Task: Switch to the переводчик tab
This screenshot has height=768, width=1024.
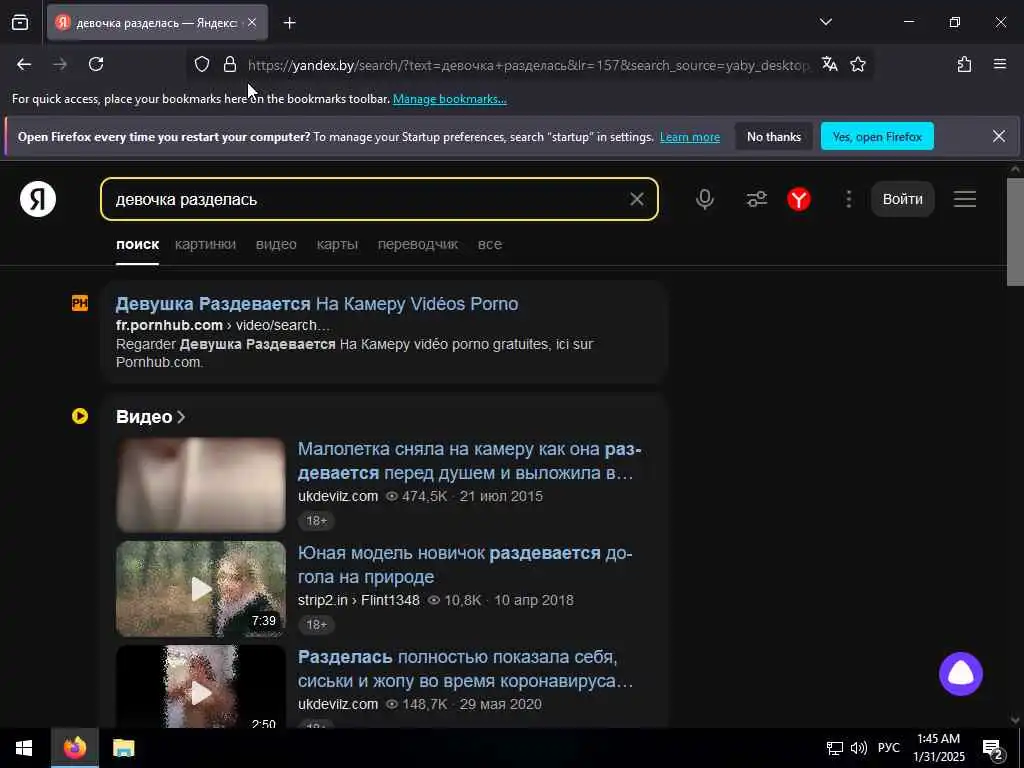Action: coord(418,244)
